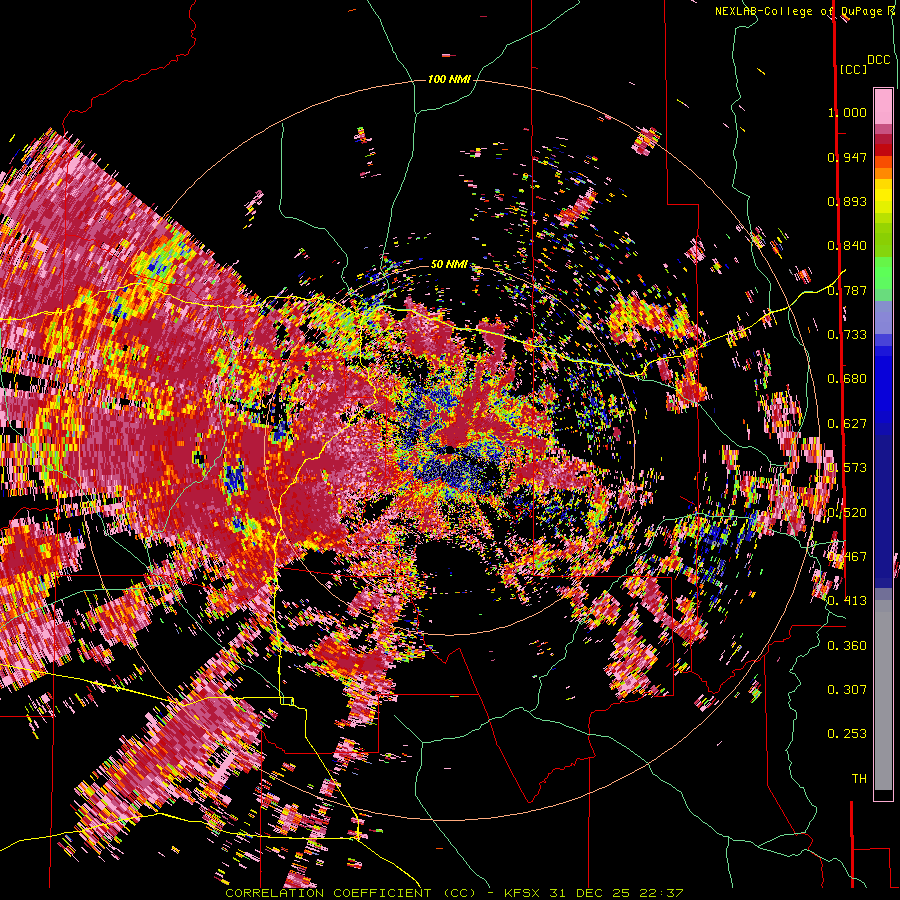The image size is (900, 900).
Task: Pick the lavender band of the color scale
Action: coord(883,317)
